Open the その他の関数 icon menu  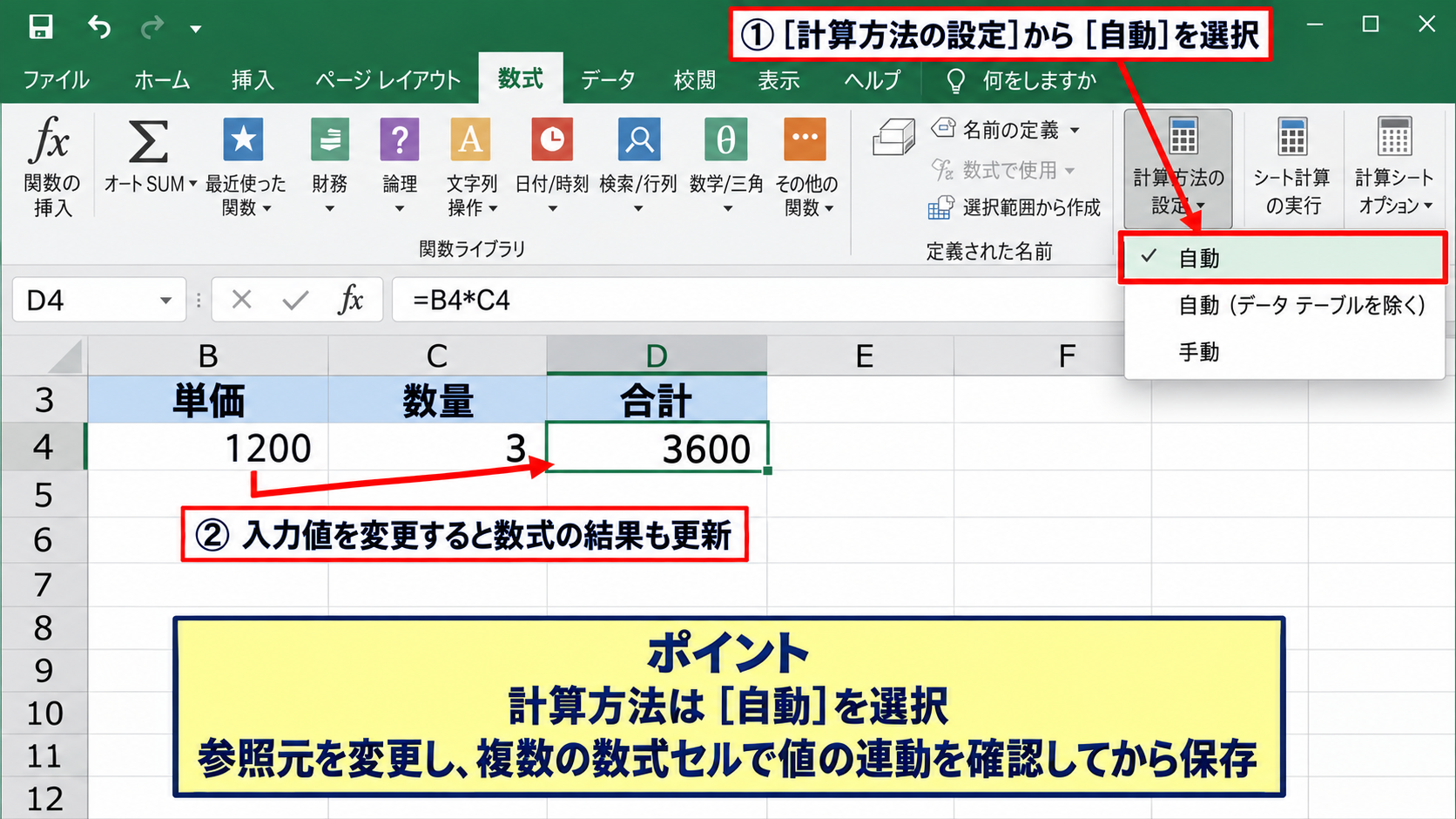click(x=805, y=139)
